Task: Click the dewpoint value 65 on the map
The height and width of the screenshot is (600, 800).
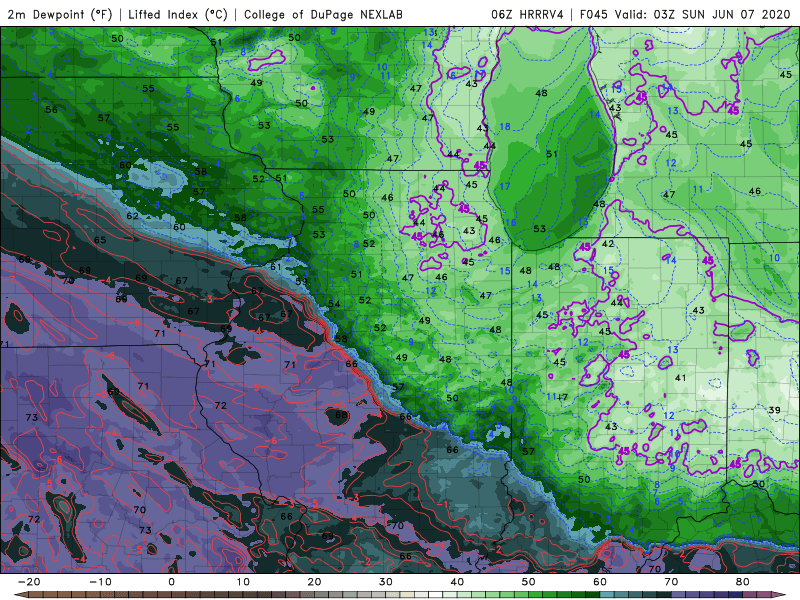Action: tap(100, 240)
